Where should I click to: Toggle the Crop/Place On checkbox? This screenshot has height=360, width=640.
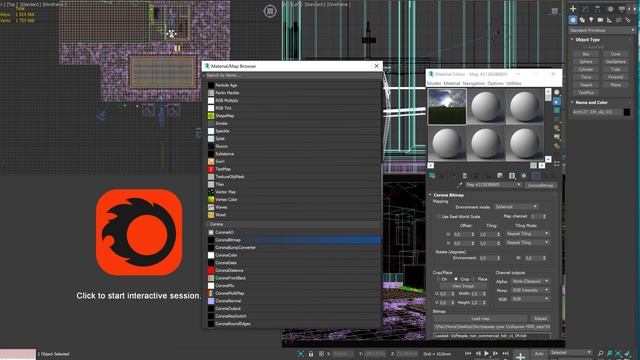coord(438,279)
